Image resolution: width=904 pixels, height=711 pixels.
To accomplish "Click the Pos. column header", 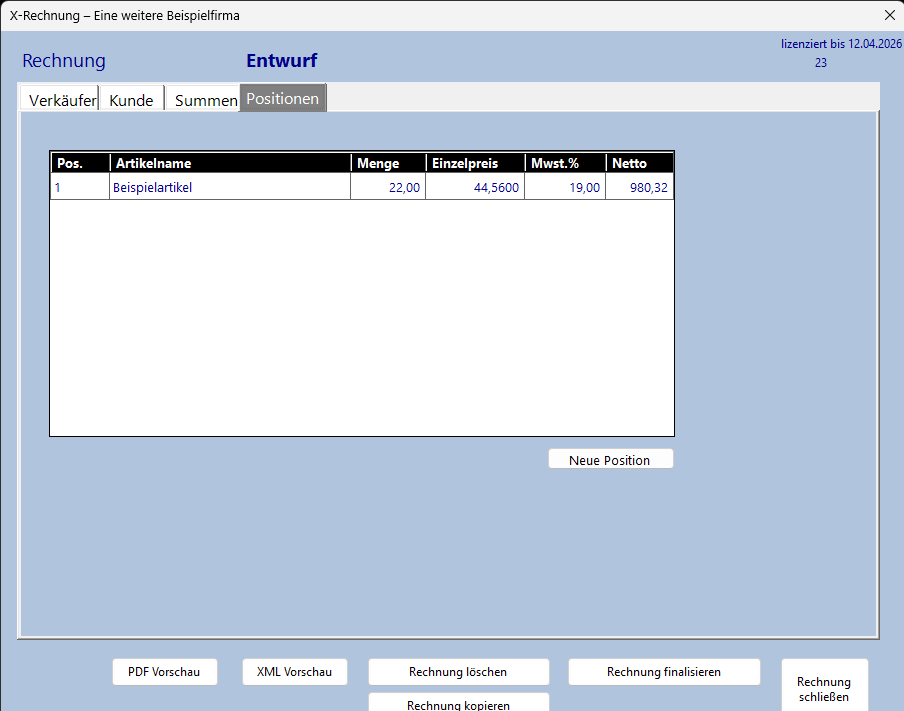I will [x=80, y=163].
